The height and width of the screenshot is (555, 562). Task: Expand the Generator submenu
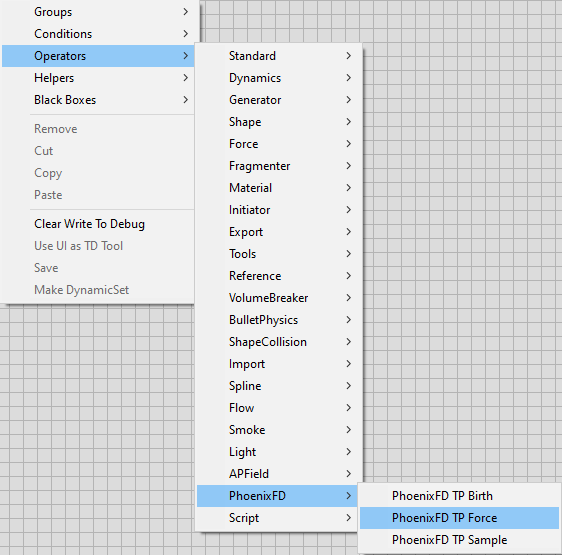click(x=278, y=100)
